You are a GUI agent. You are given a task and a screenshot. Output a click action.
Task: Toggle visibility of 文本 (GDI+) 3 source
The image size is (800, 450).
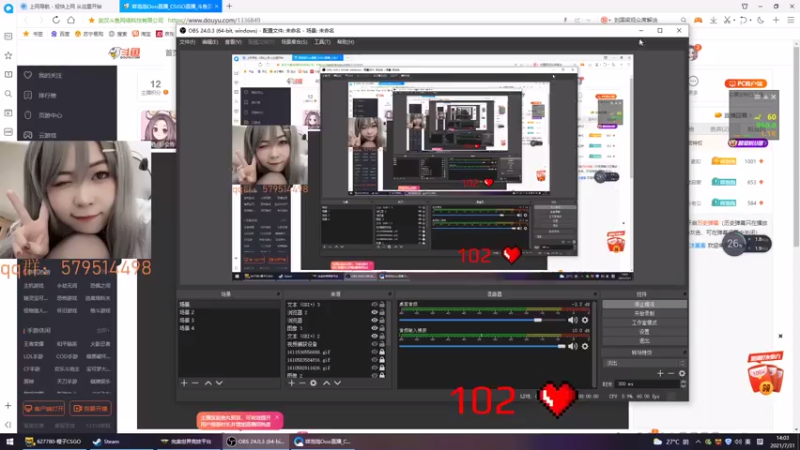pyautogui.click(x=374, y=305)
